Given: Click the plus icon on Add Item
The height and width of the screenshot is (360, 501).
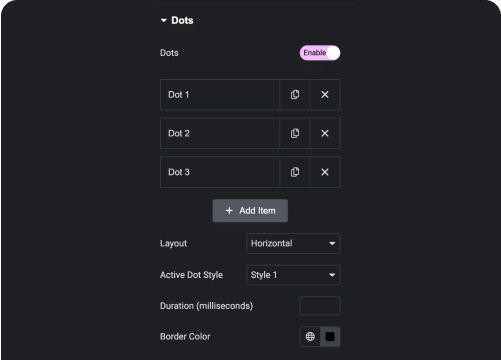Looking at the screenshot, I should [229, 211].
